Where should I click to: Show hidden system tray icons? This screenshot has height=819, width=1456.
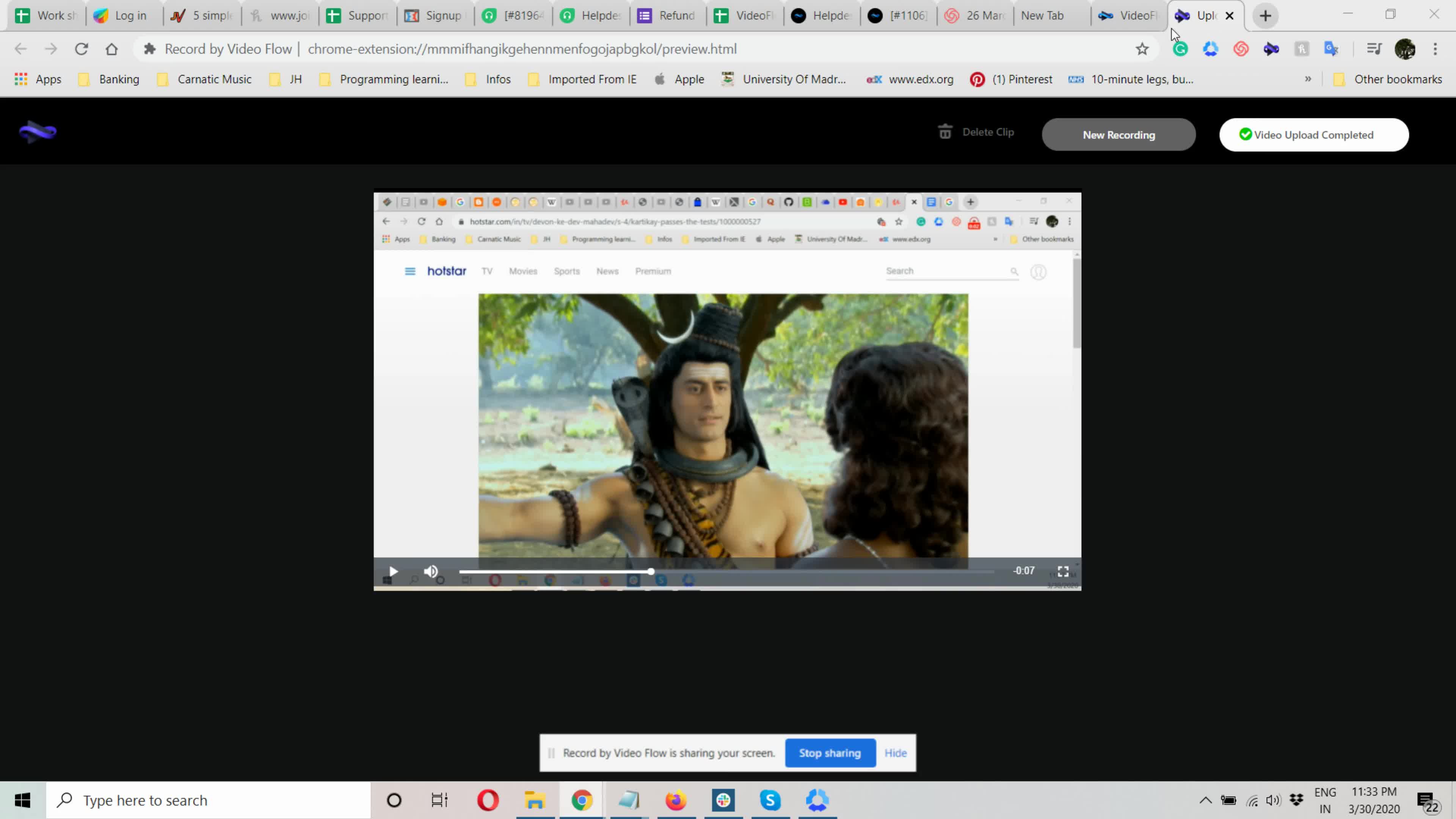tap(1205, 800)
